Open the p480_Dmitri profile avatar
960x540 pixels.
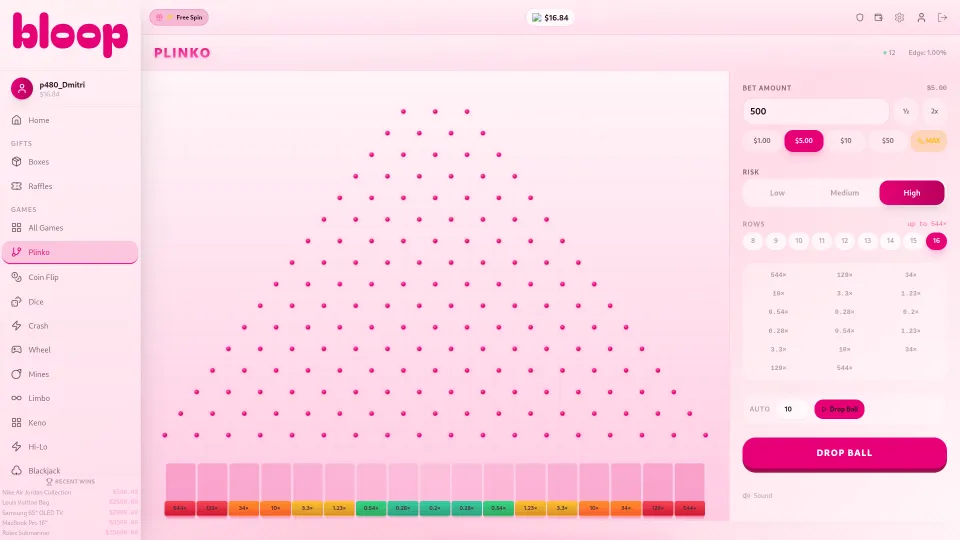pos(21,89)
